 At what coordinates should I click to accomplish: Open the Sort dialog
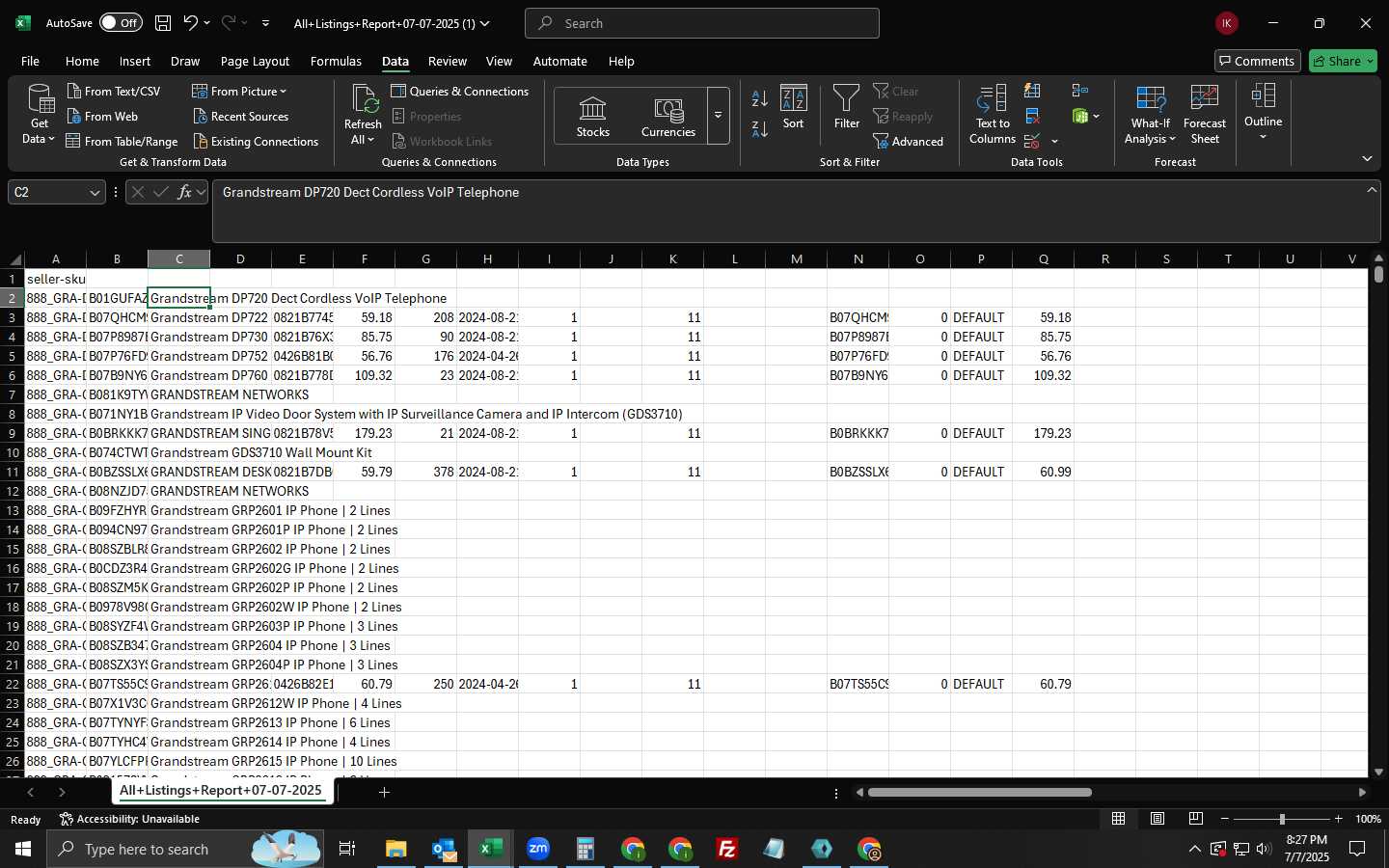coord(793,107)
